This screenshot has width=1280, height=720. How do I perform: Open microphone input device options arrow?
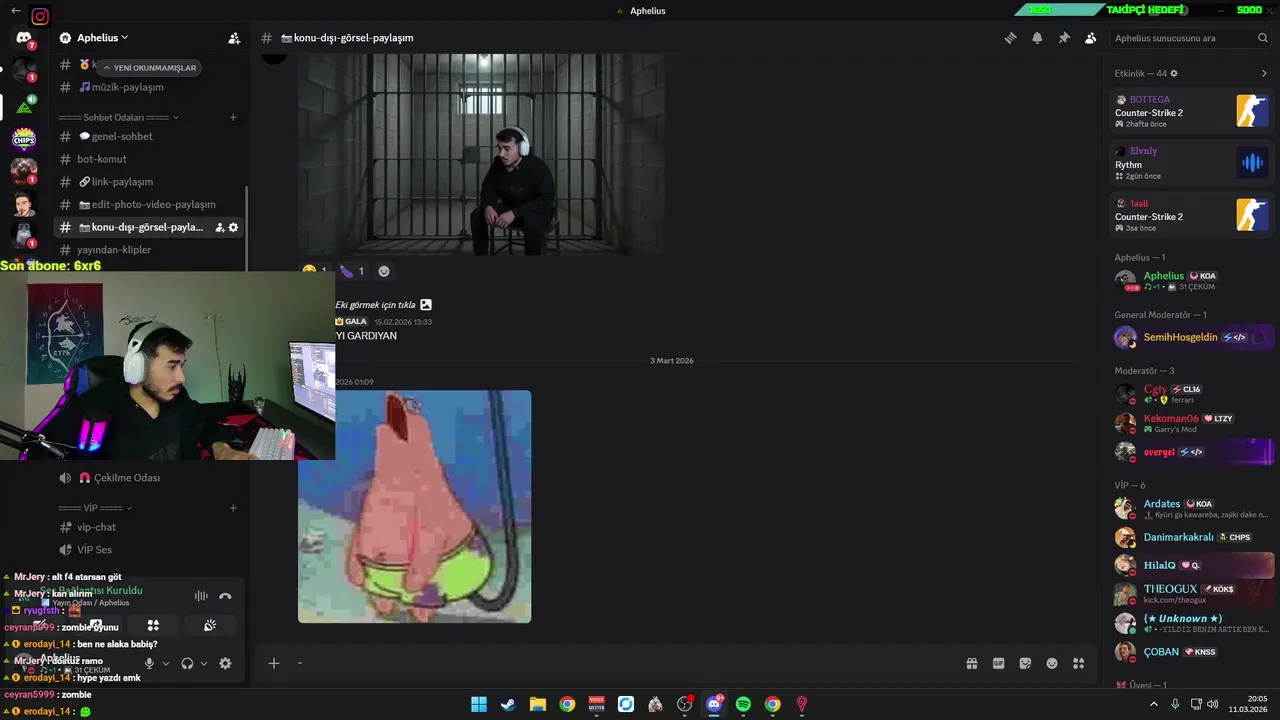point(166,663)
